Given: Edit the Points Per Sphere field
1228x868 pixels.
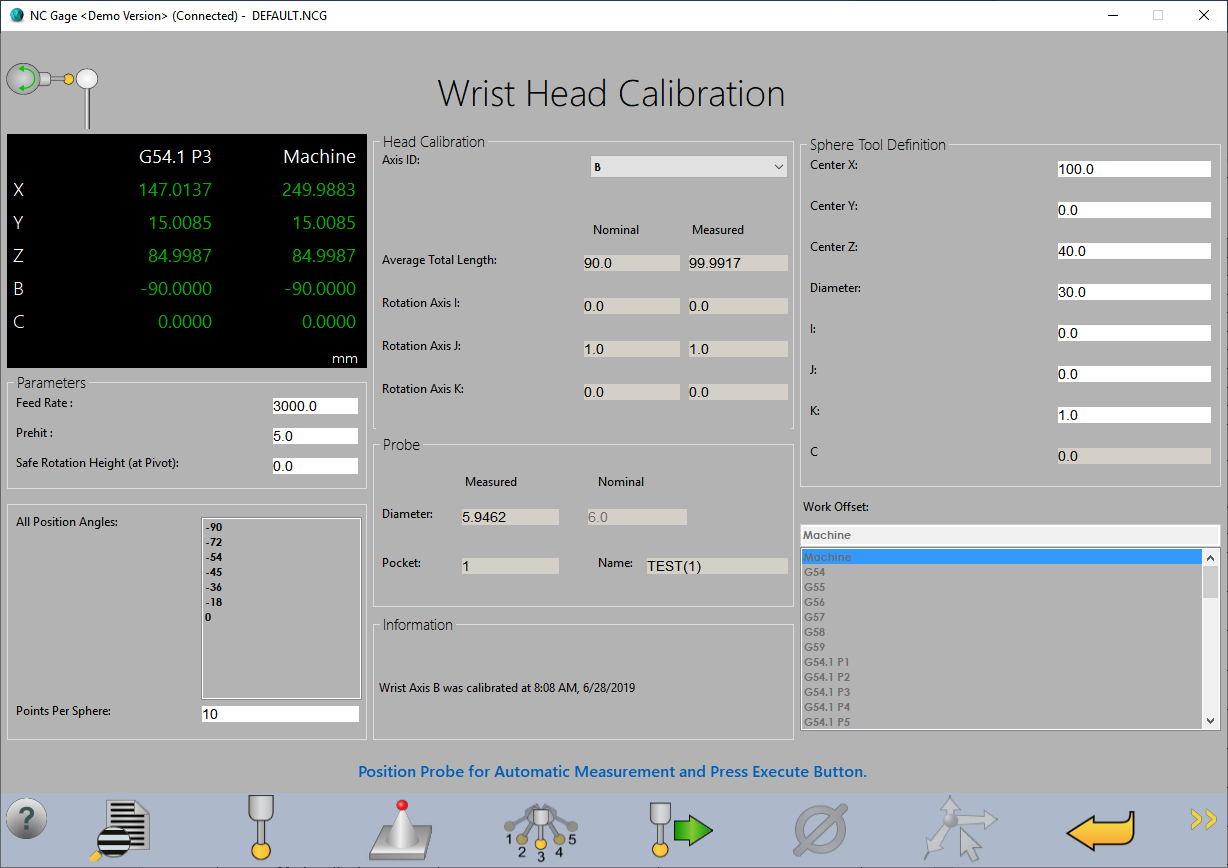Looking at the screenshot, I should (x=279, y=714).
